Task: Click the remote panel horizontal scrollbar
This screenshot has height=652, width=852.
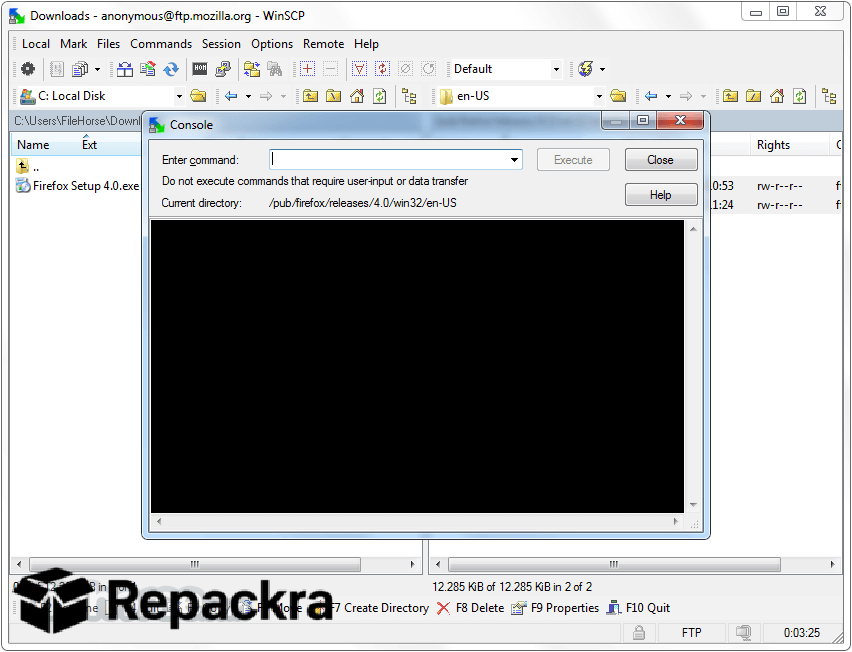Action: (x=614, y=565)
